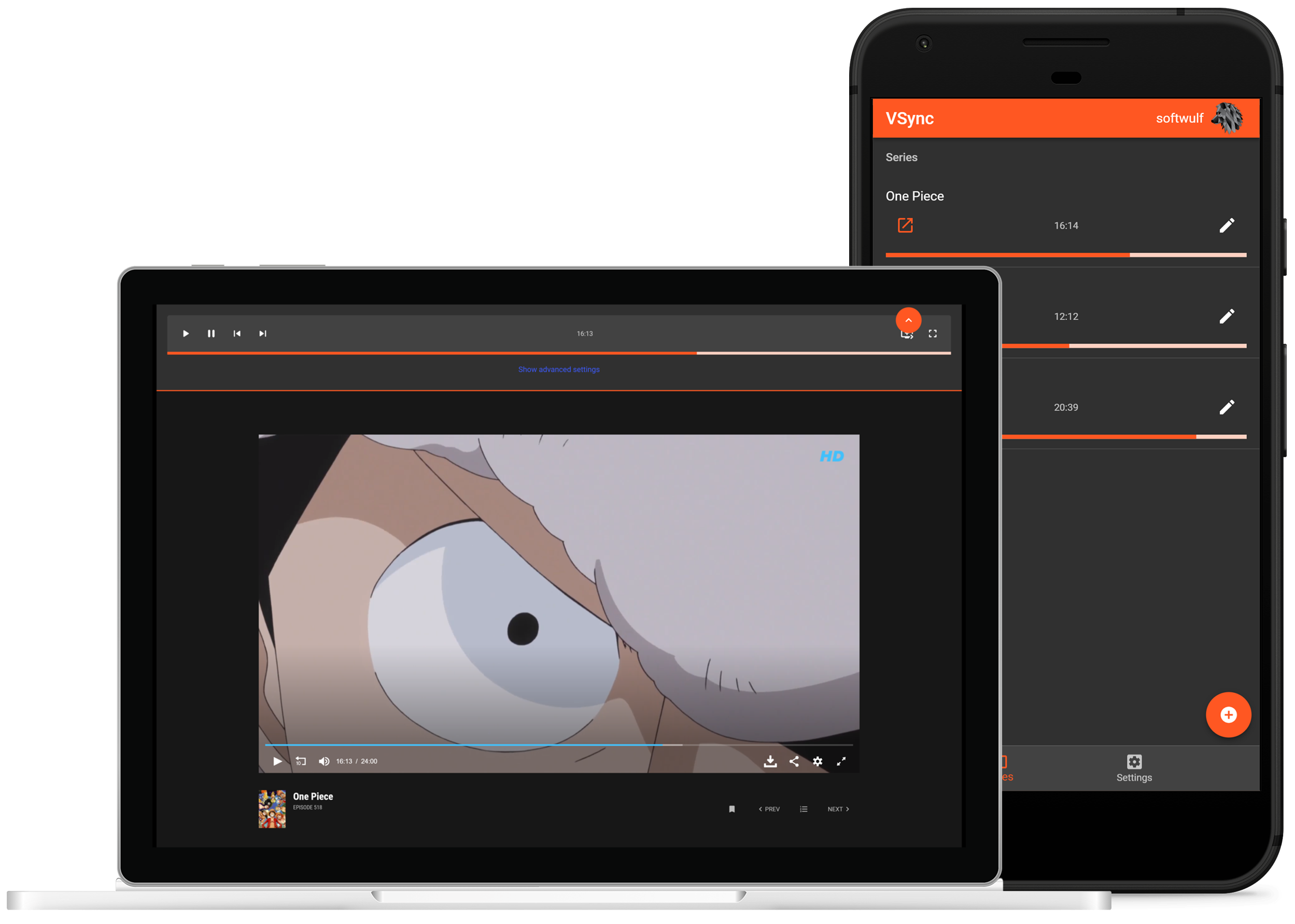Edit the 16:14 entry with pencil icon
Image resolution: width=1295 pixels, height=924 pixels.
point(1227,225)
